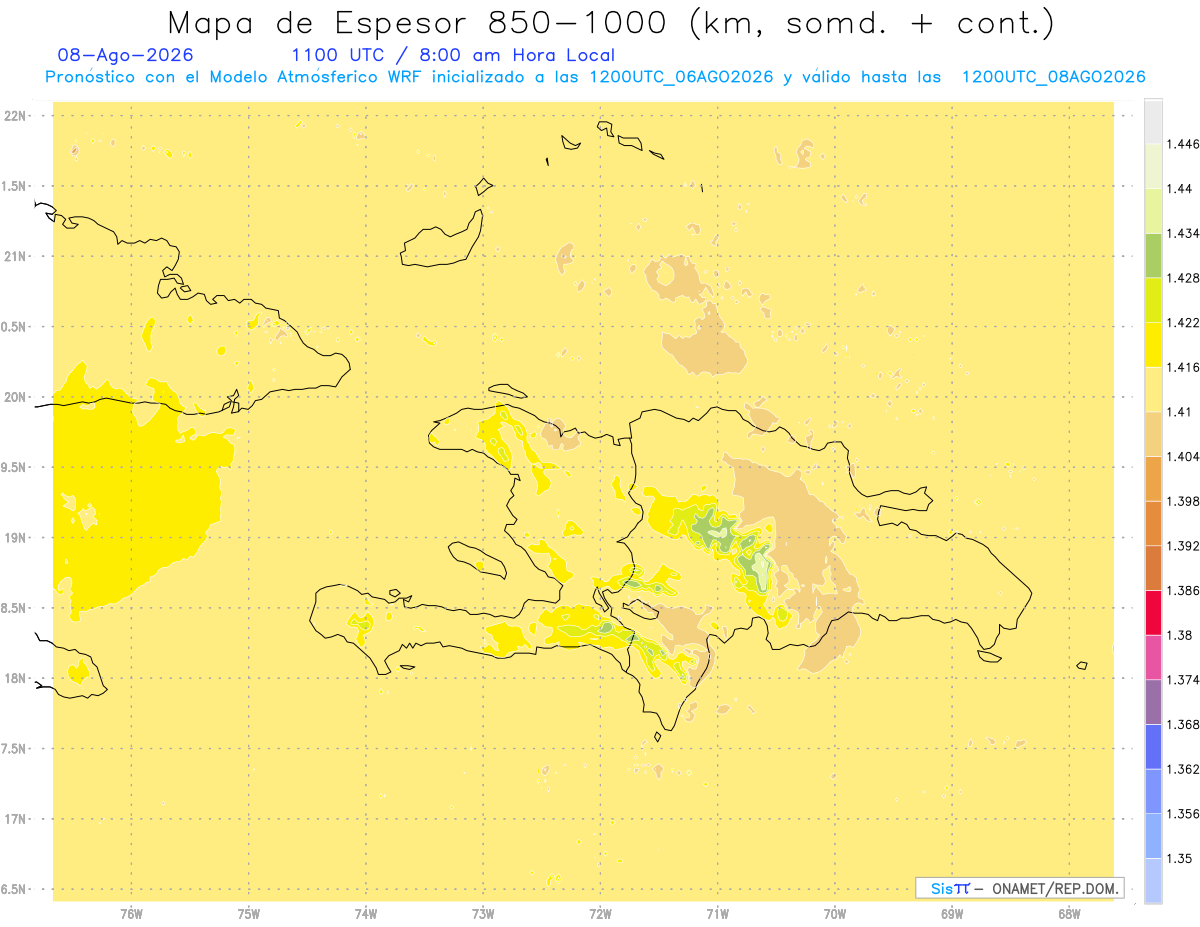The image size is (1200, 927).
Task: Click the "72W" longitude label
Action: click(600, 914)
